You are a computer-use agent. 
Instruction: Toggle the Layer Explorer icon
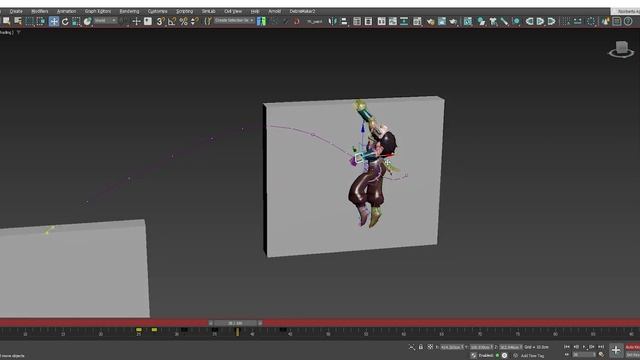click(x=368, y=21)
